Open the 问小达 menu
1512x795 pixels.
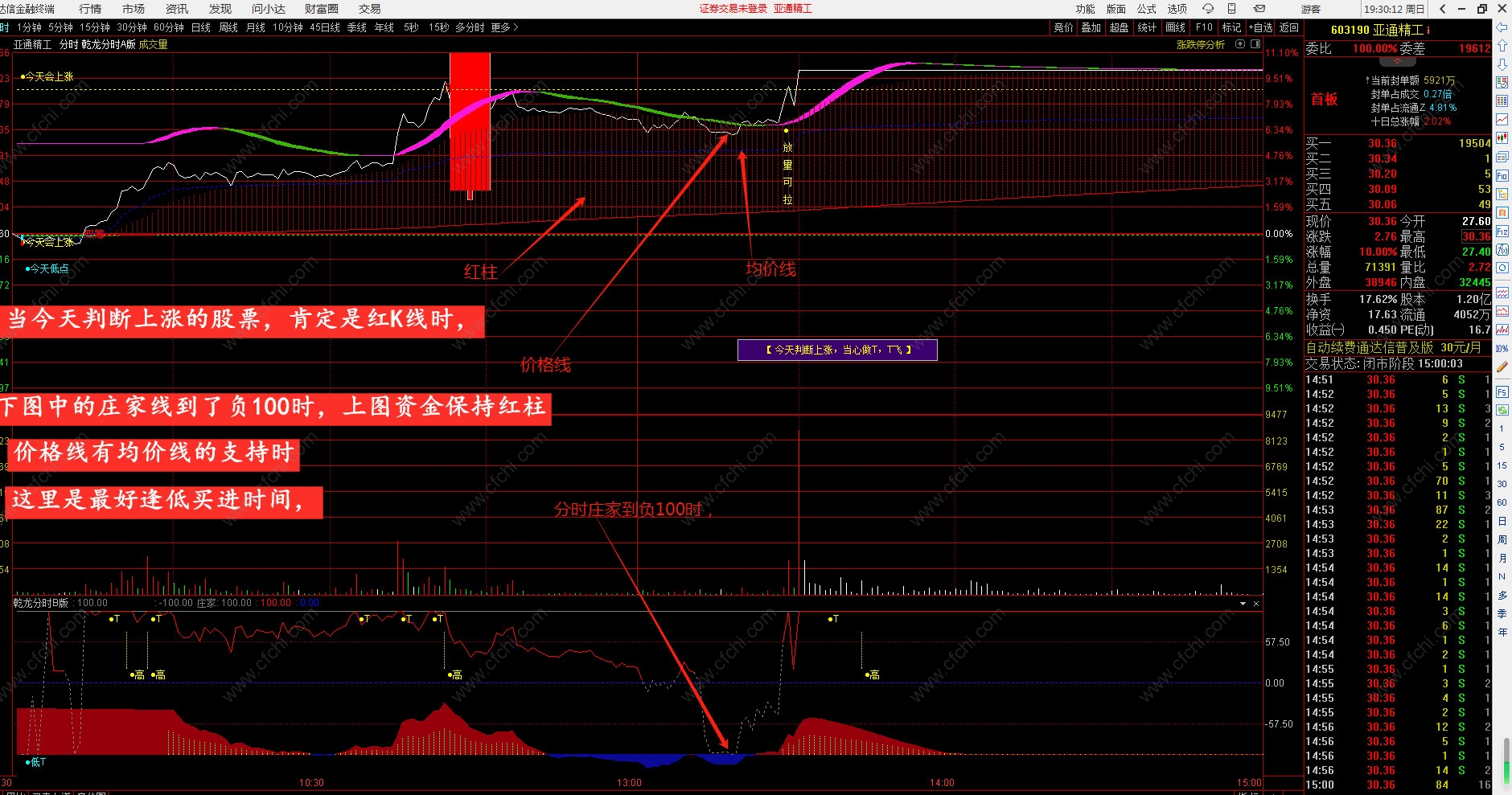point(269,9)
